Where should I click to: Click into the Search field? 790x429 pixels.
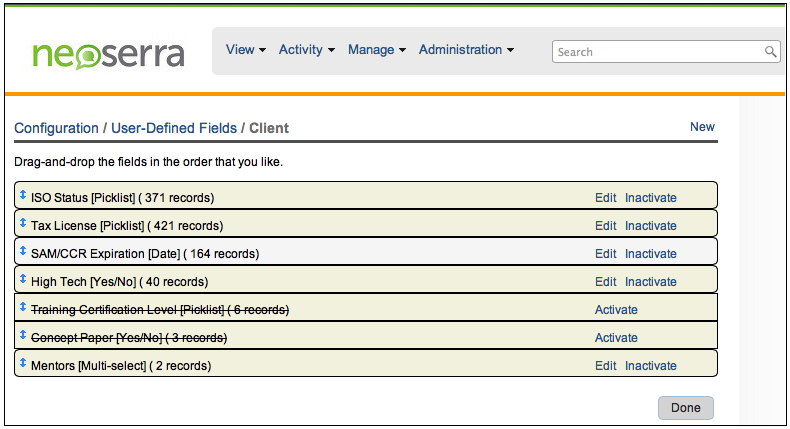pyautogui.click(x=658, y=52)
